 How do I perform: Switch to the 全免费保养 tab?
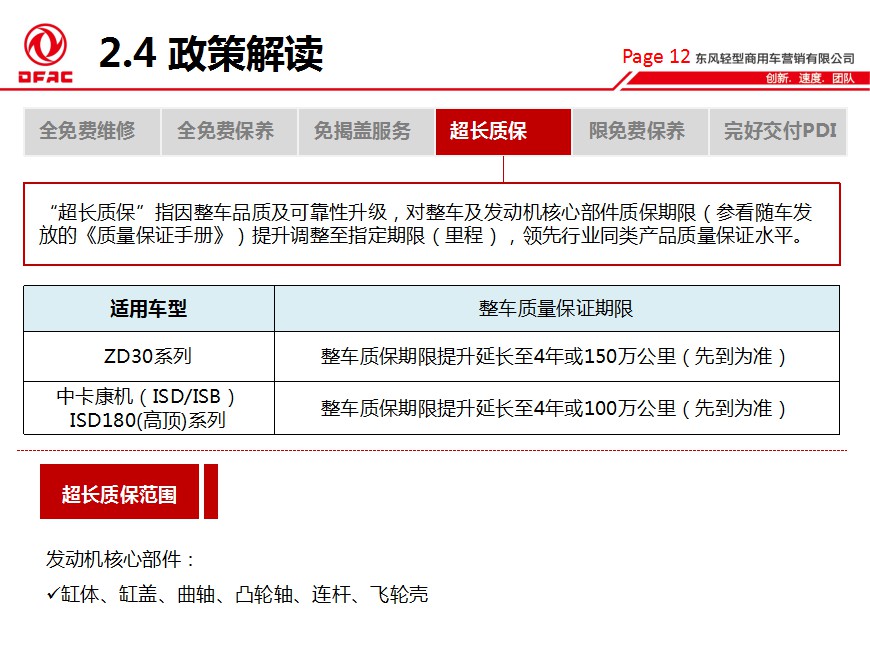(x=228, y=131)
